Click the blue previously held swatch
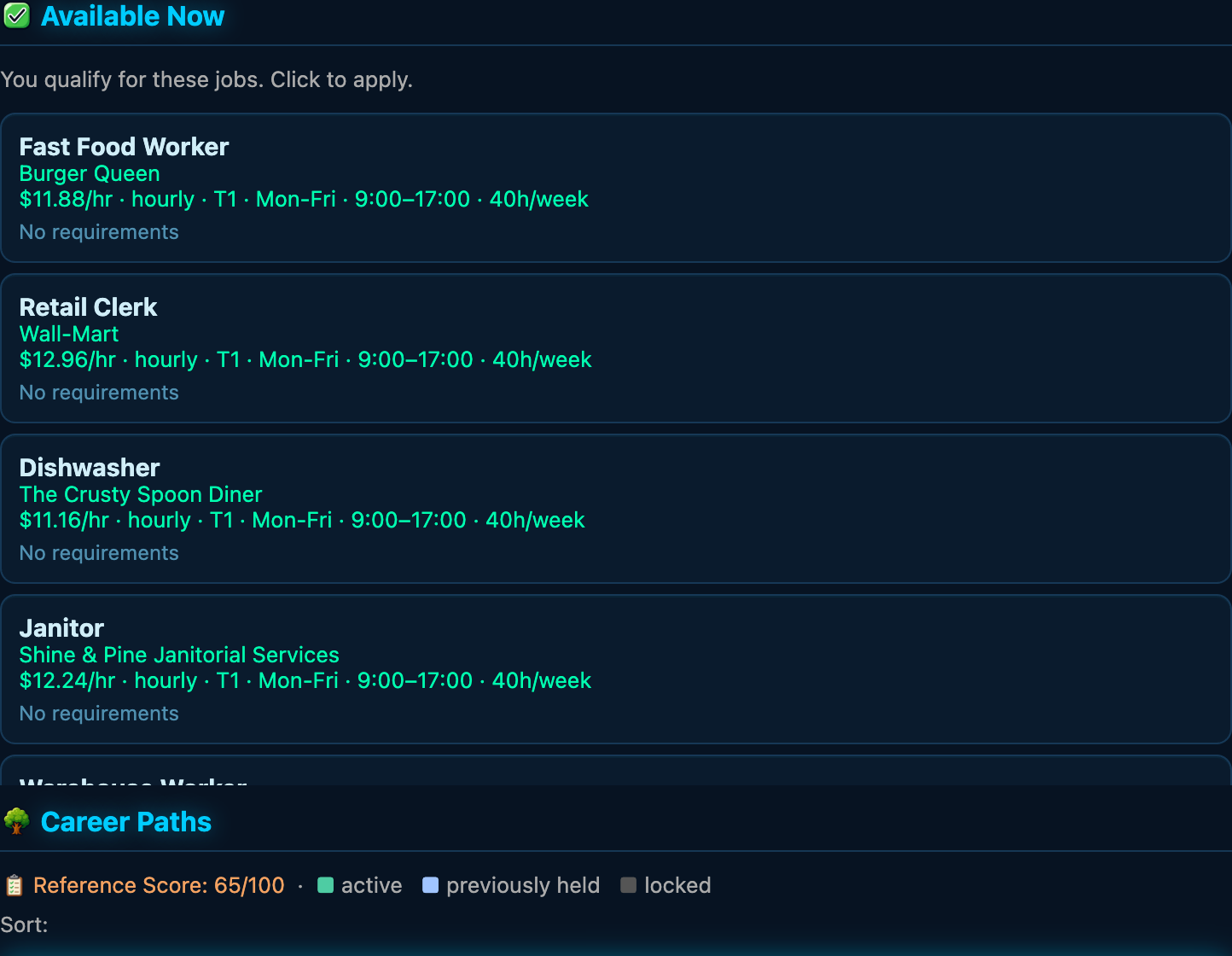Image resolution: width=1232 pixels, height=956 pixels. coord(431,885)
